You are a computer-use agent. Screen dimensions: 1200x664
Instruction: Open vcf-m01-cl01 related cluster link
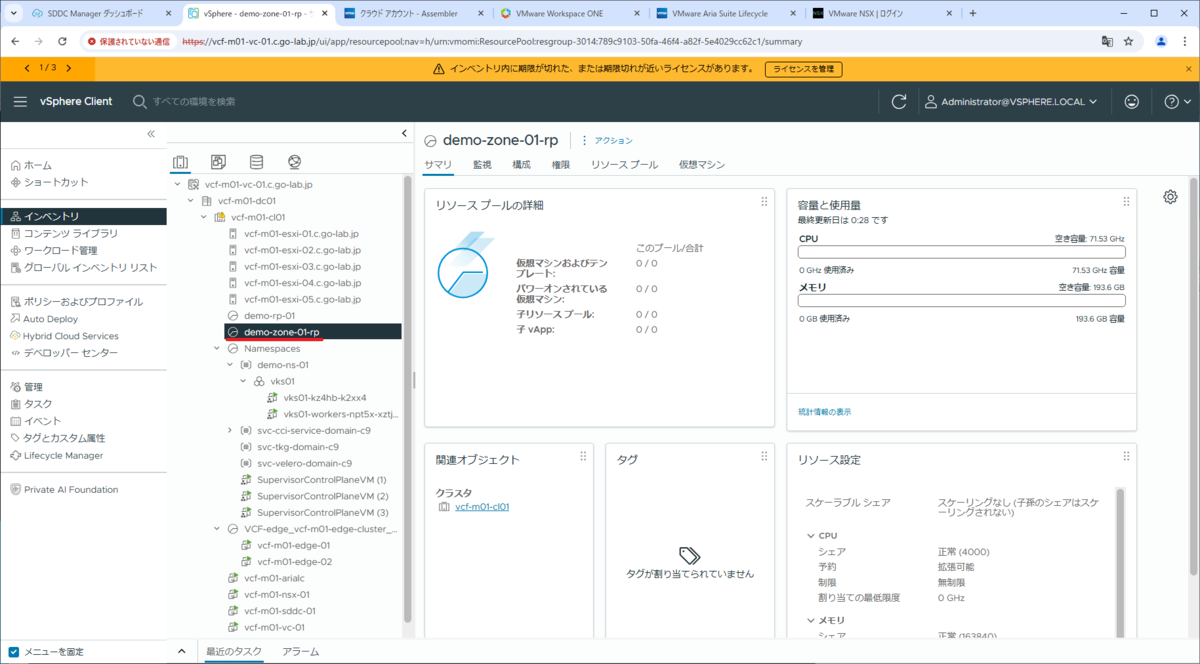482,507
